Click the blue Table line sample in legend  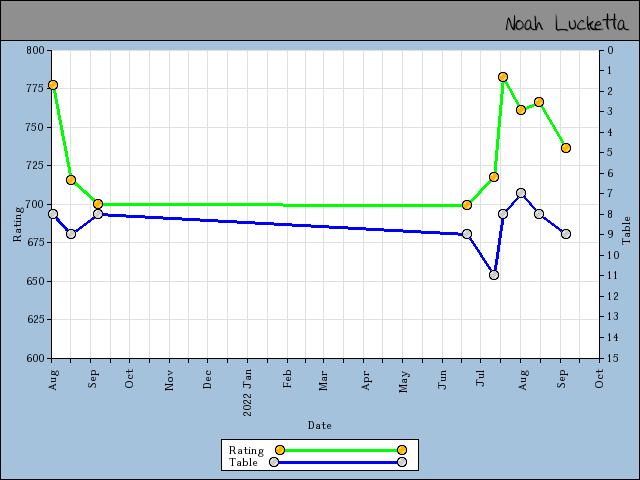point(340,462)
